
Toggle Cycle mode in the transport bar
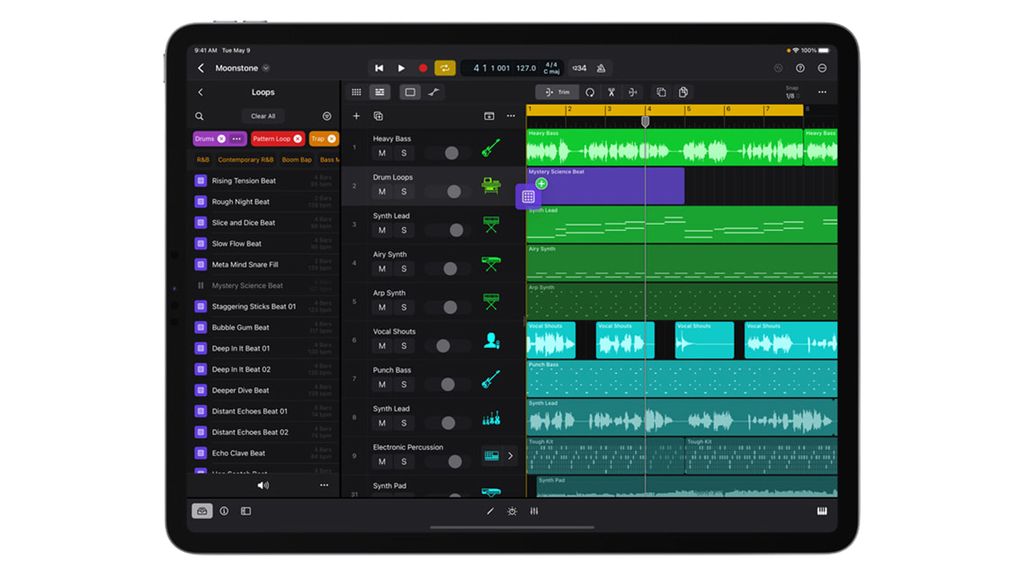(x=446, y=68)
